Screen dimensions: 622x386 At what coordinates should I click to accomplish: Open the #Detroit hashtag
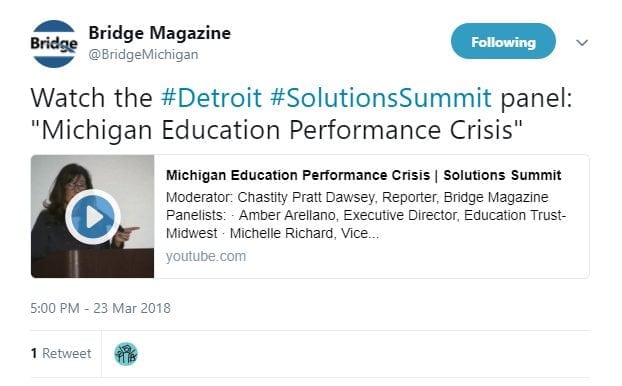pos(211,98)
